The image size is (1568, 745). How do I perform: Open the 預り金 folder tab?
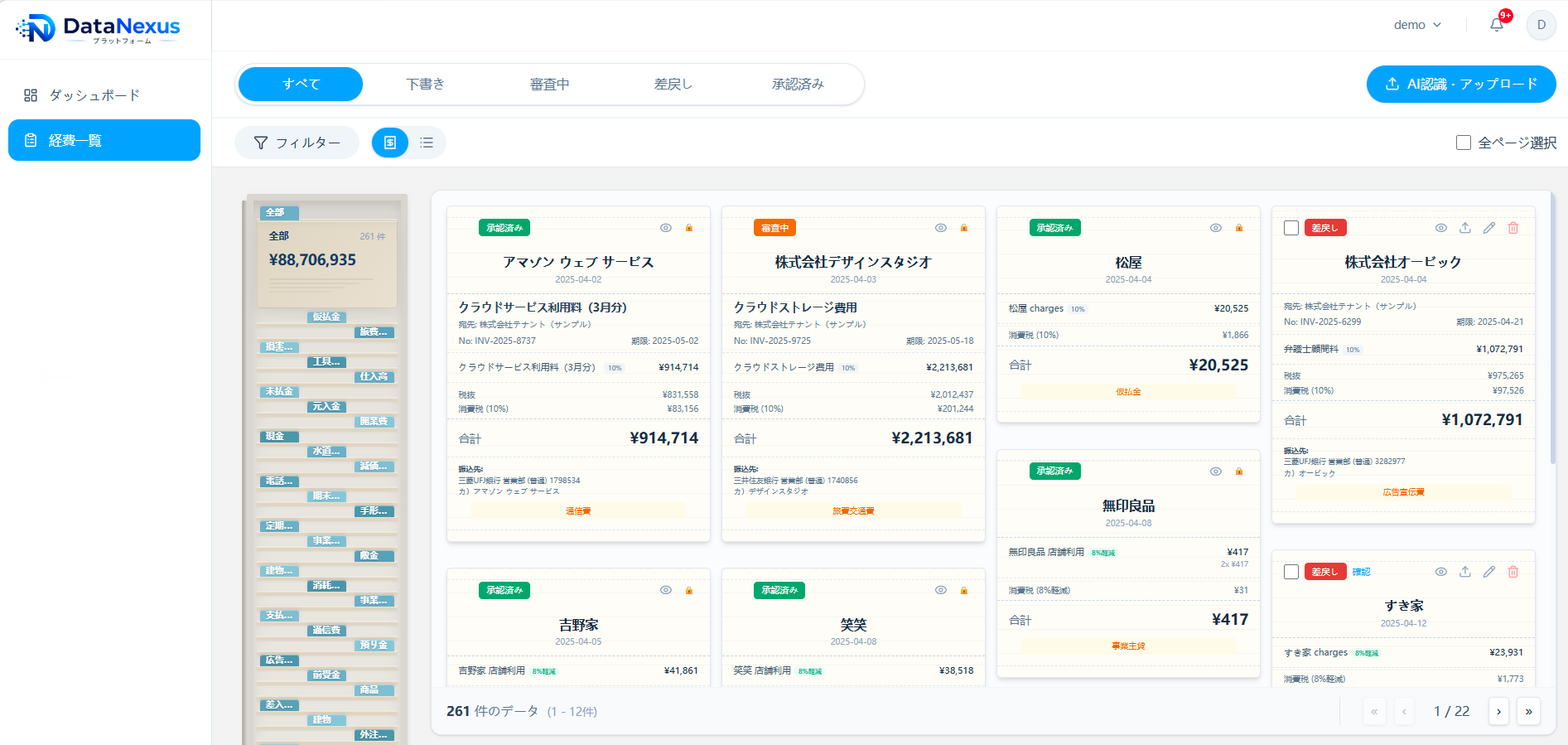(374, 645)
